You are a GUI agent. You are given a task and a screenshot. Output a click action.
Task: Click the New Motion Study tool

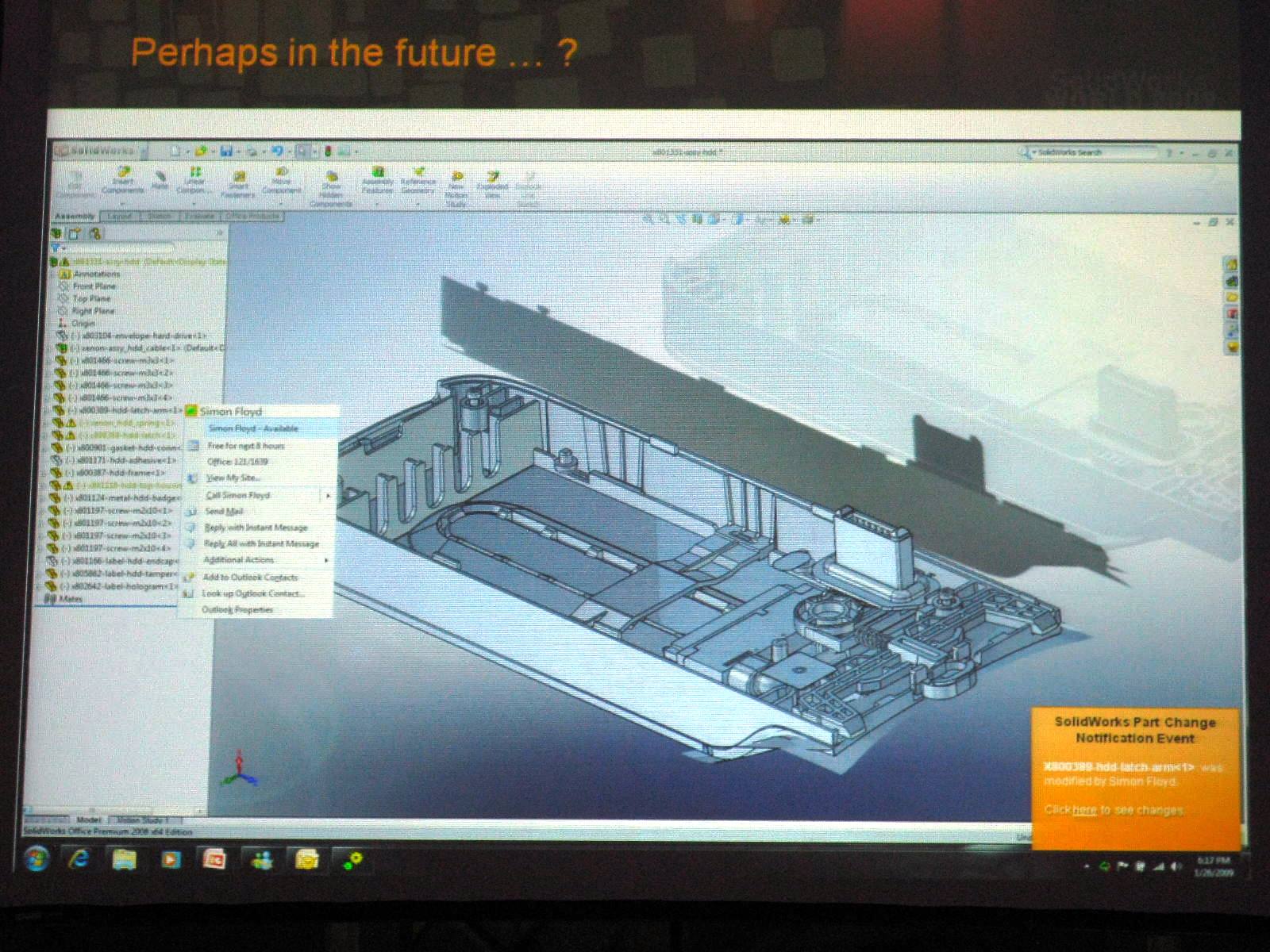click(456, 189)
